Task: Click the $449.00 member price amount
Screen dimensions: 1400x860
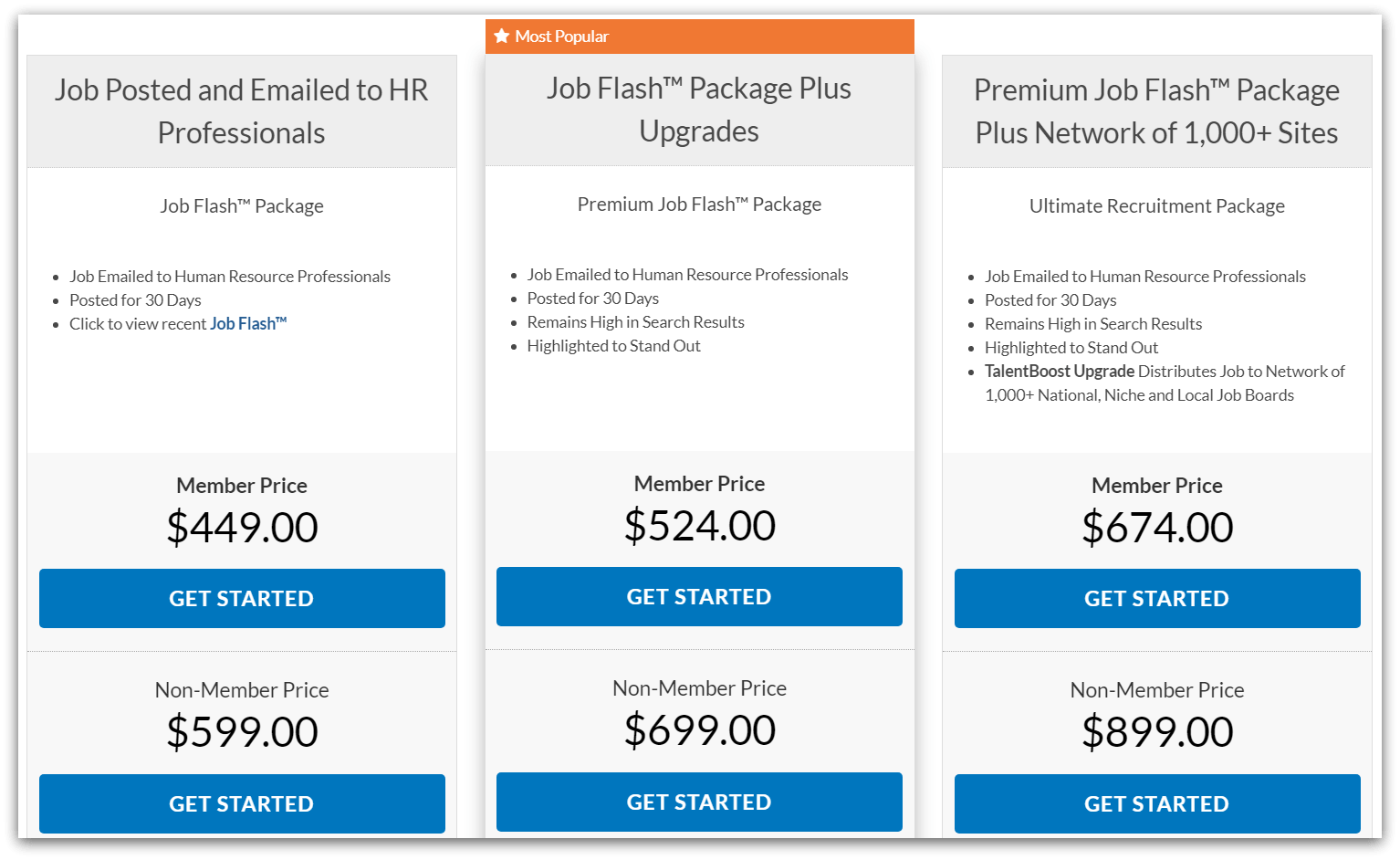Action: (x=241, y=527)
